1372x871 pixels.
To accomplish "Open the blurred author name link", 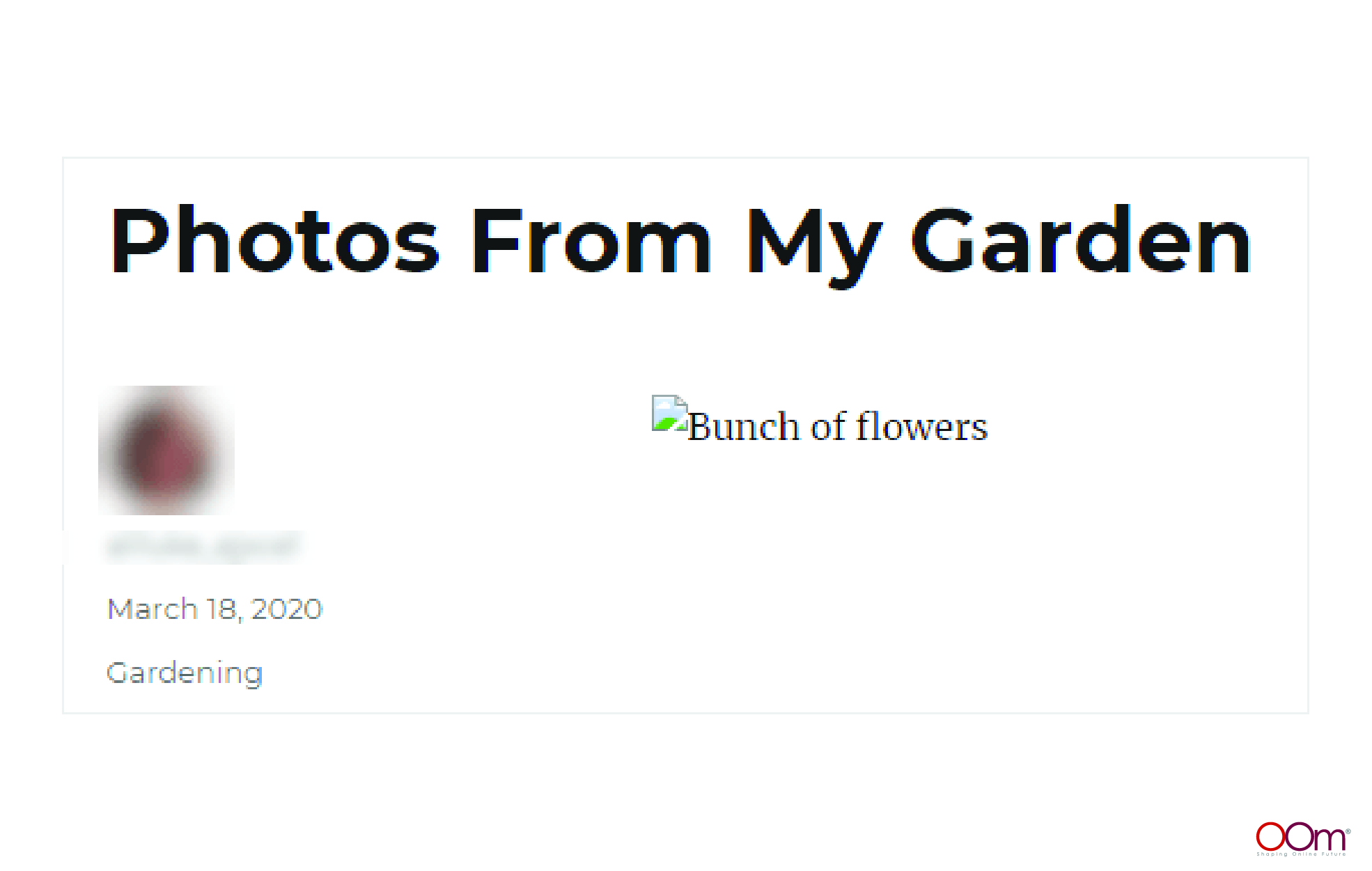I will coord(203,547).
